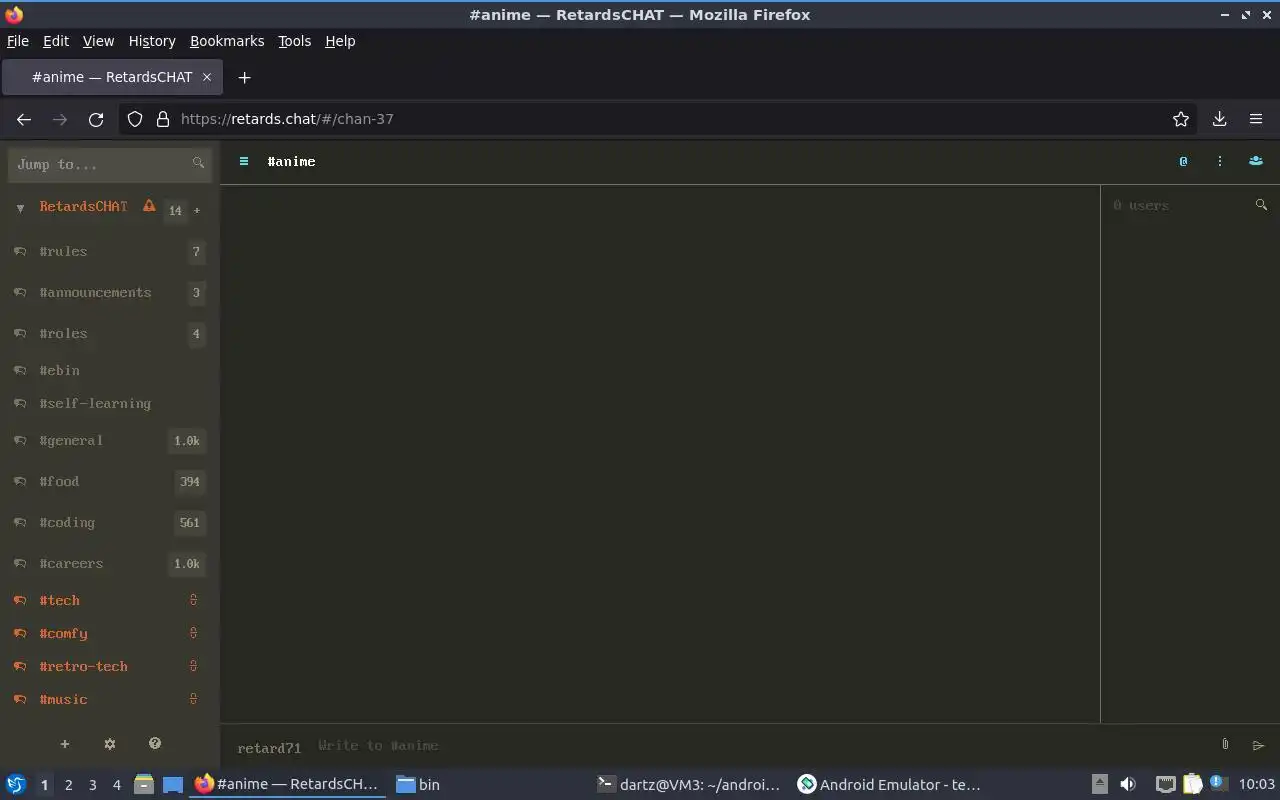This screenshot has height=800, width=1280.
Task: Open the History menu
Action: click(x=152, y=41)
